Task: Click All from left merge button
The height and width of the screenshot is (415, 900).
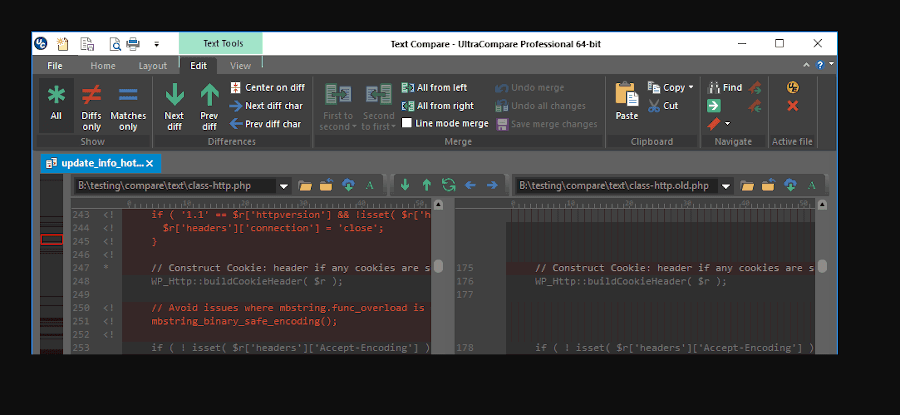Action: (434, 87)
